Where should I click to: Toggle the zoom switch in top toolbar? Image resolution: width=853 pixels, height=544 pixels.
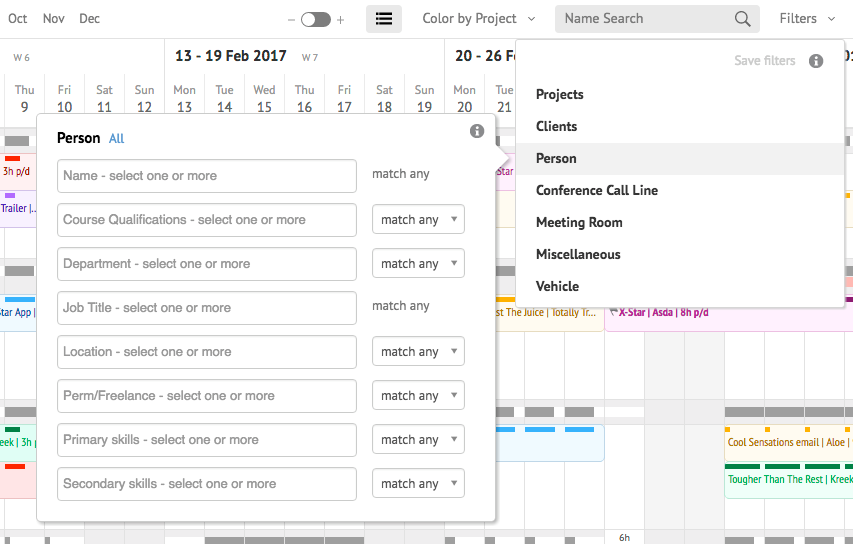(x=315, y=20)
